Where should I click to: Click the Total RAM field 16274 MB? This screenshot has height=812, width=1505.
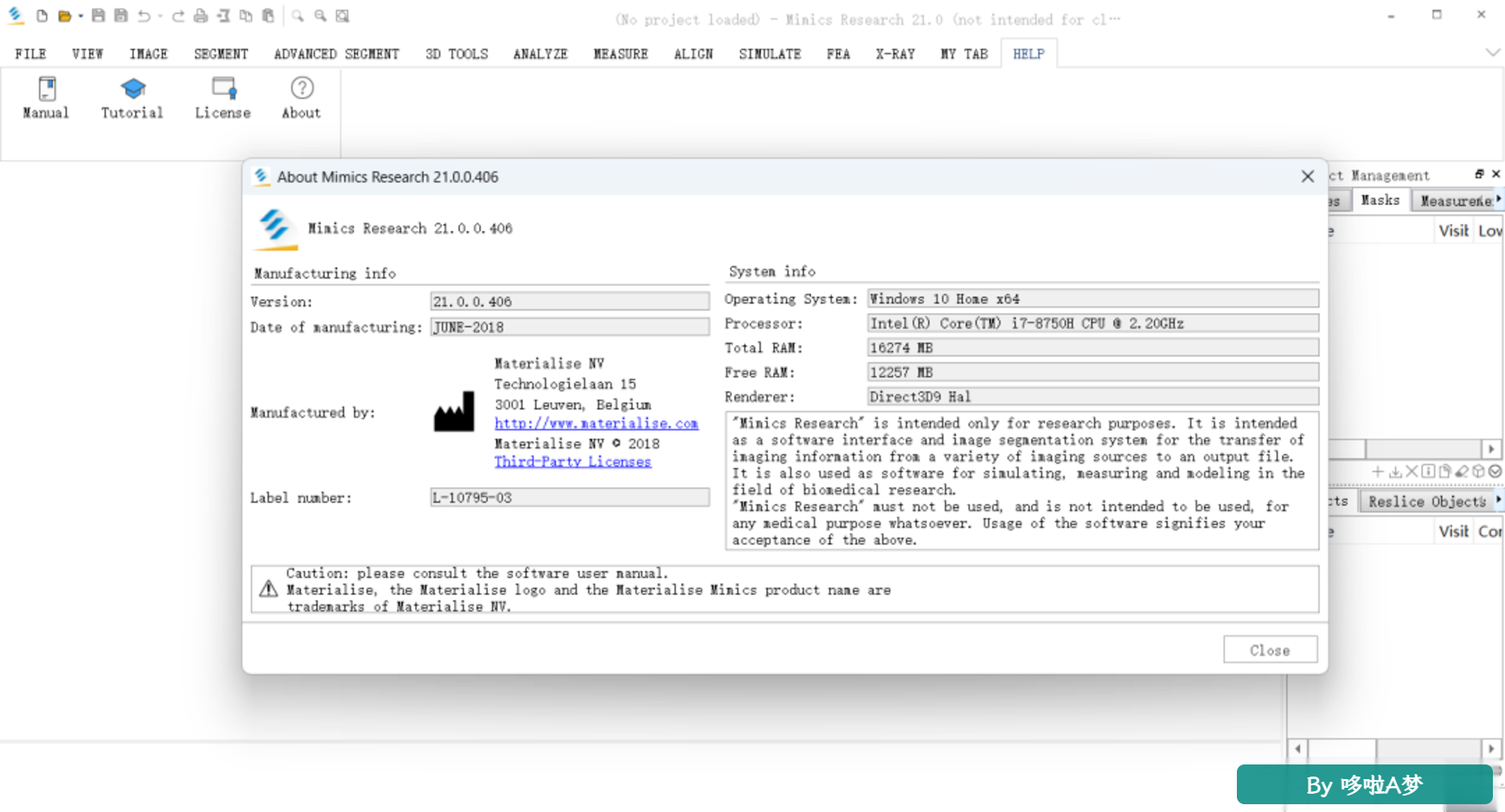(x=1093, y=348)
